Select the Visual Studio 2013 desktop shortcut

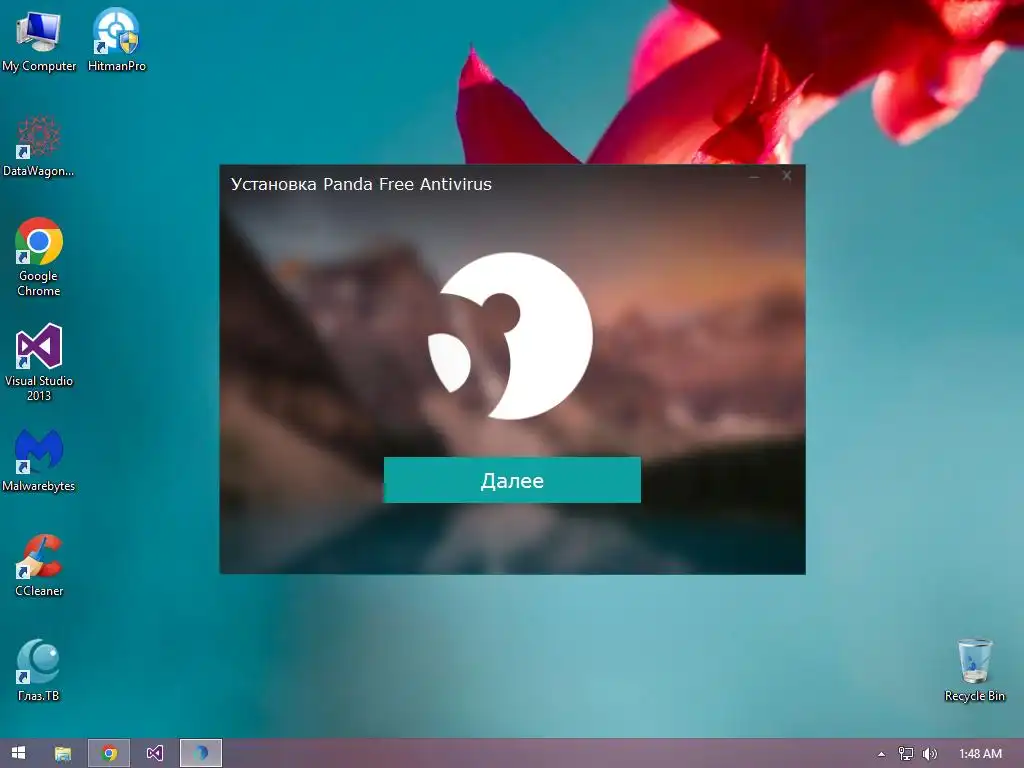coord(39,362)
